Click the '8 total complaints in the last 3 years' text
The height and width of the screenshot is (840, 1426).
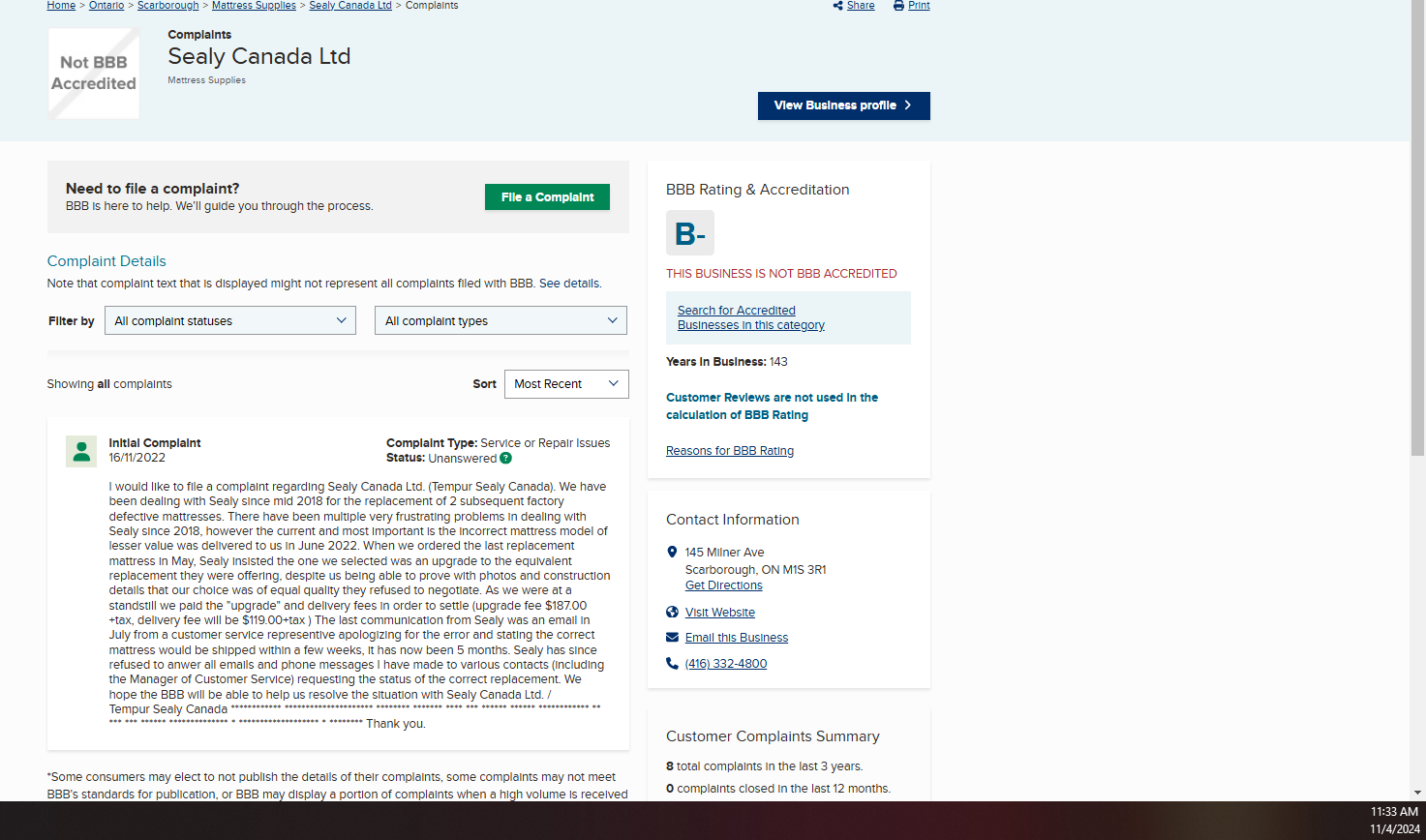coord(765,766)
